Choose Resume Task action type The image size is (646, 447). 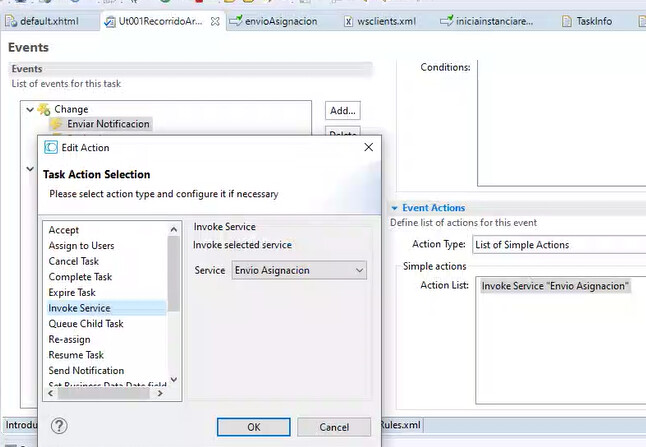click(x=76, y=355)
